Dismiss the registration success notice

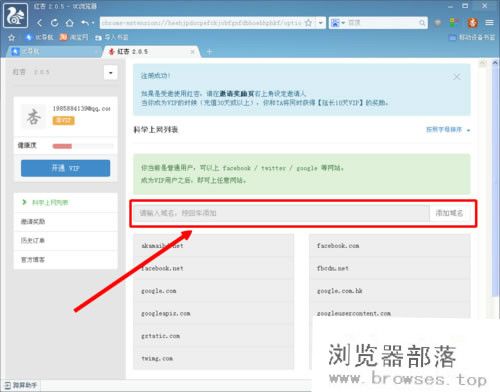(x=457, y=77)
